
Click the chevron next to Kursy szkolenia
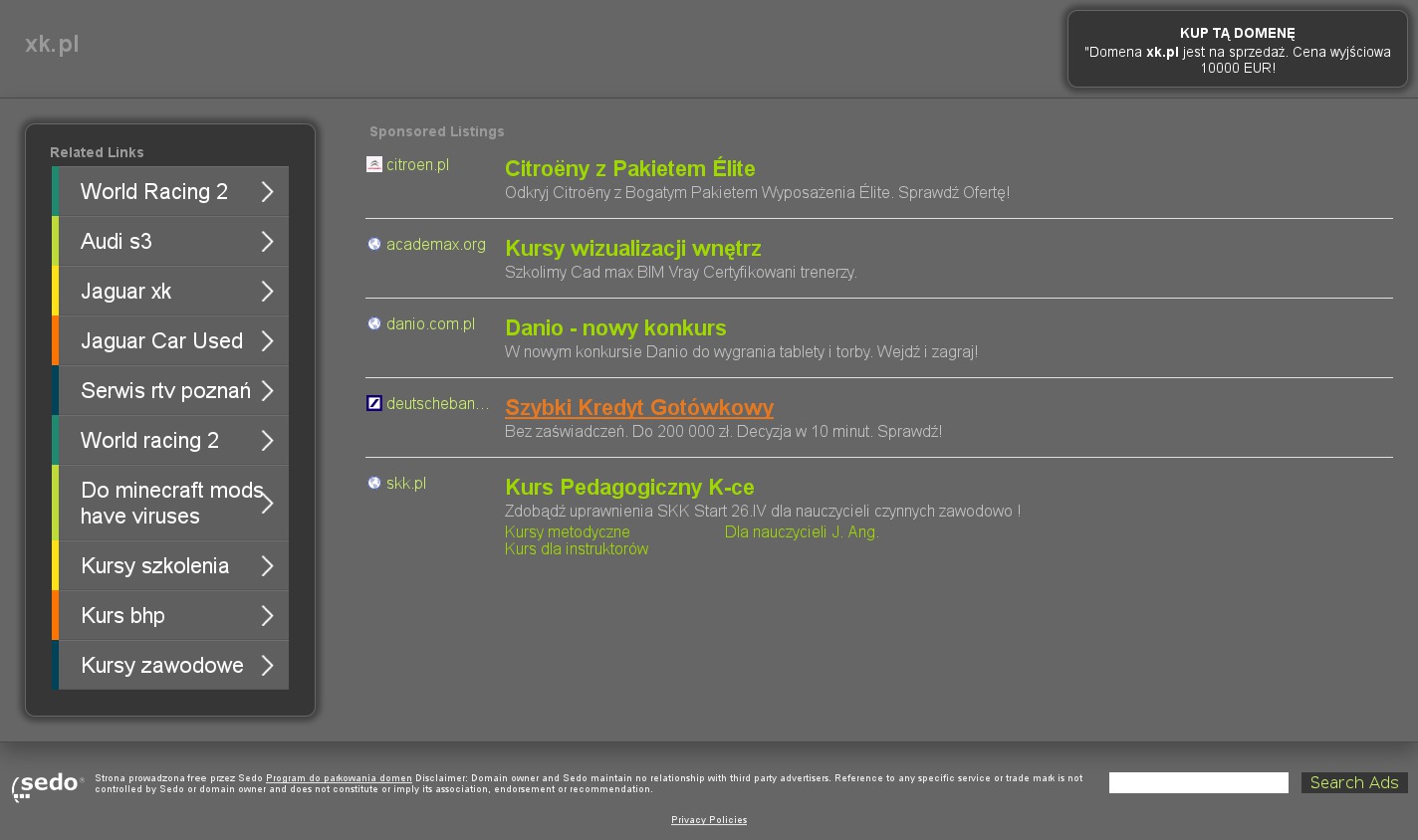(x=267, y=566)
